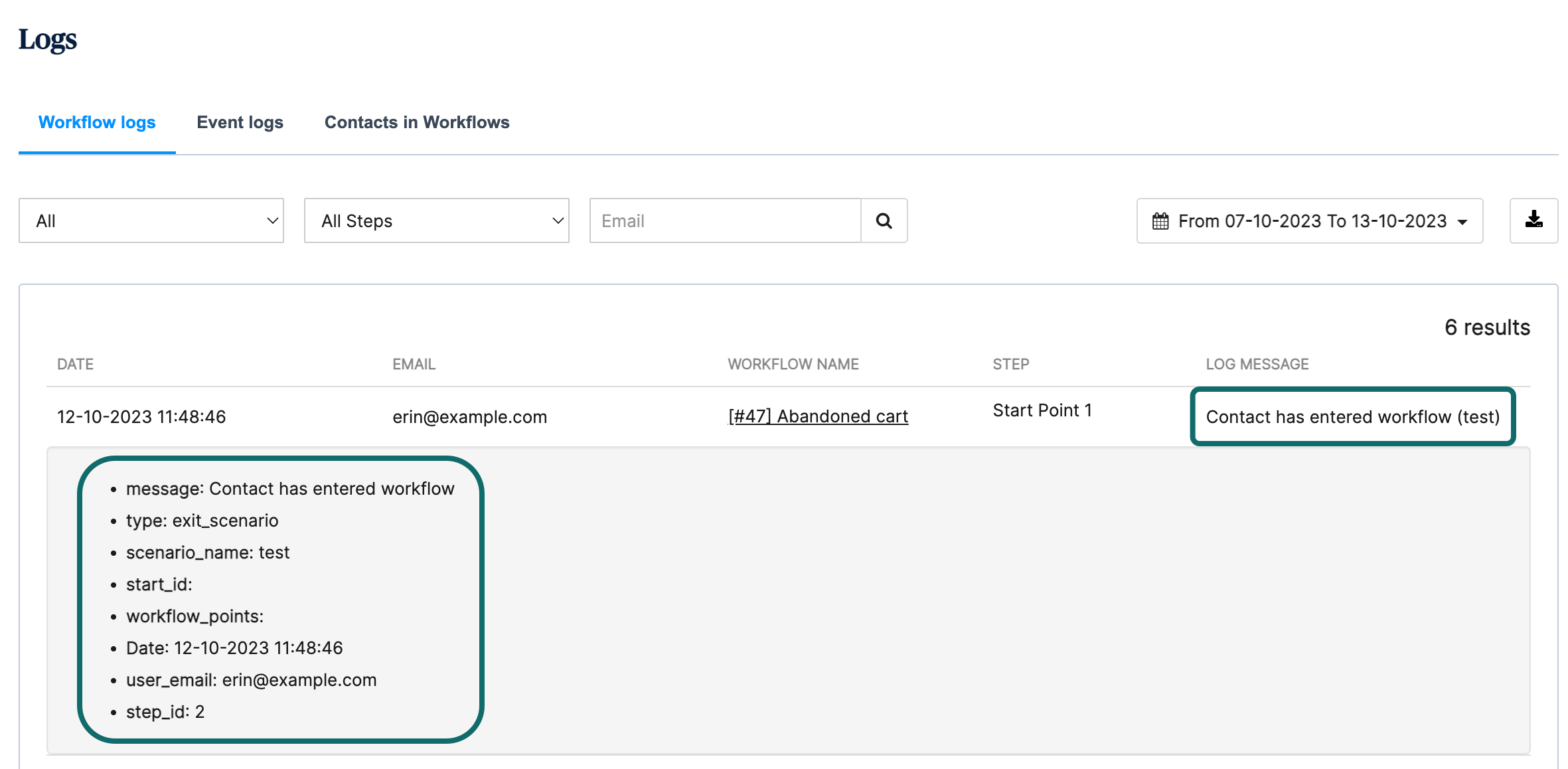Click the Contact has entered workflow message

coord(1352,417)
